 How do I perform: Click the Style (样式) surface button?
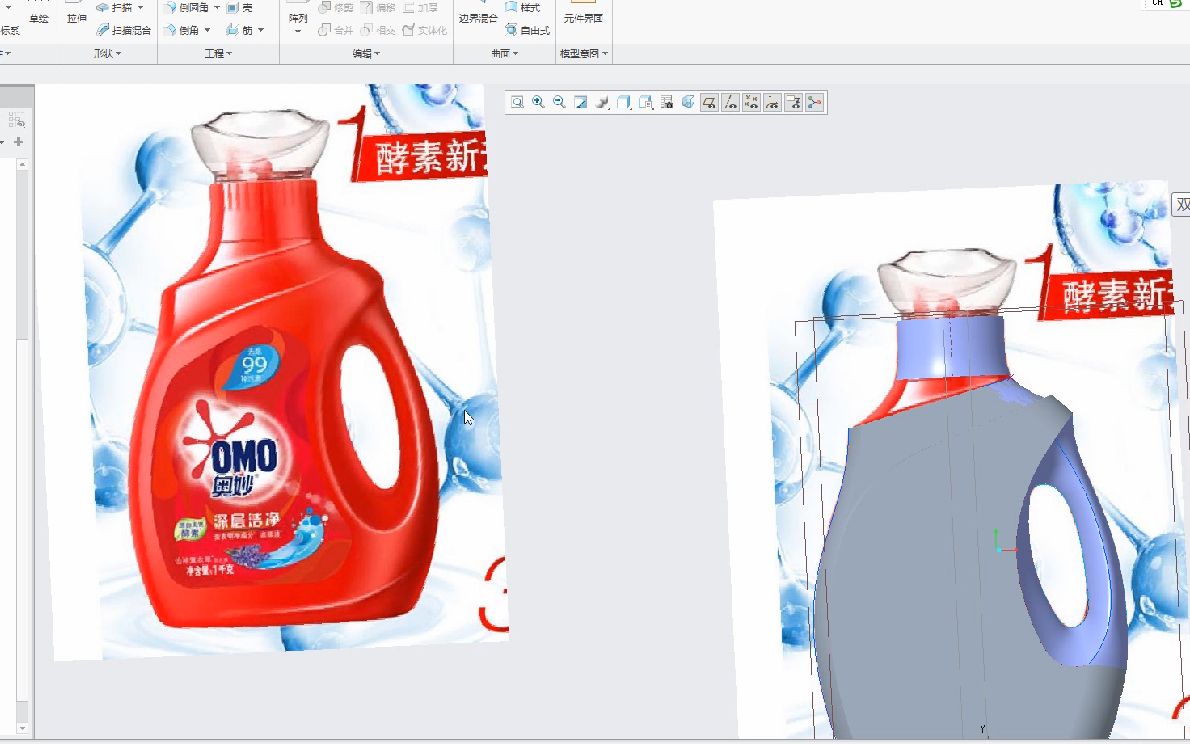point(523,8)
